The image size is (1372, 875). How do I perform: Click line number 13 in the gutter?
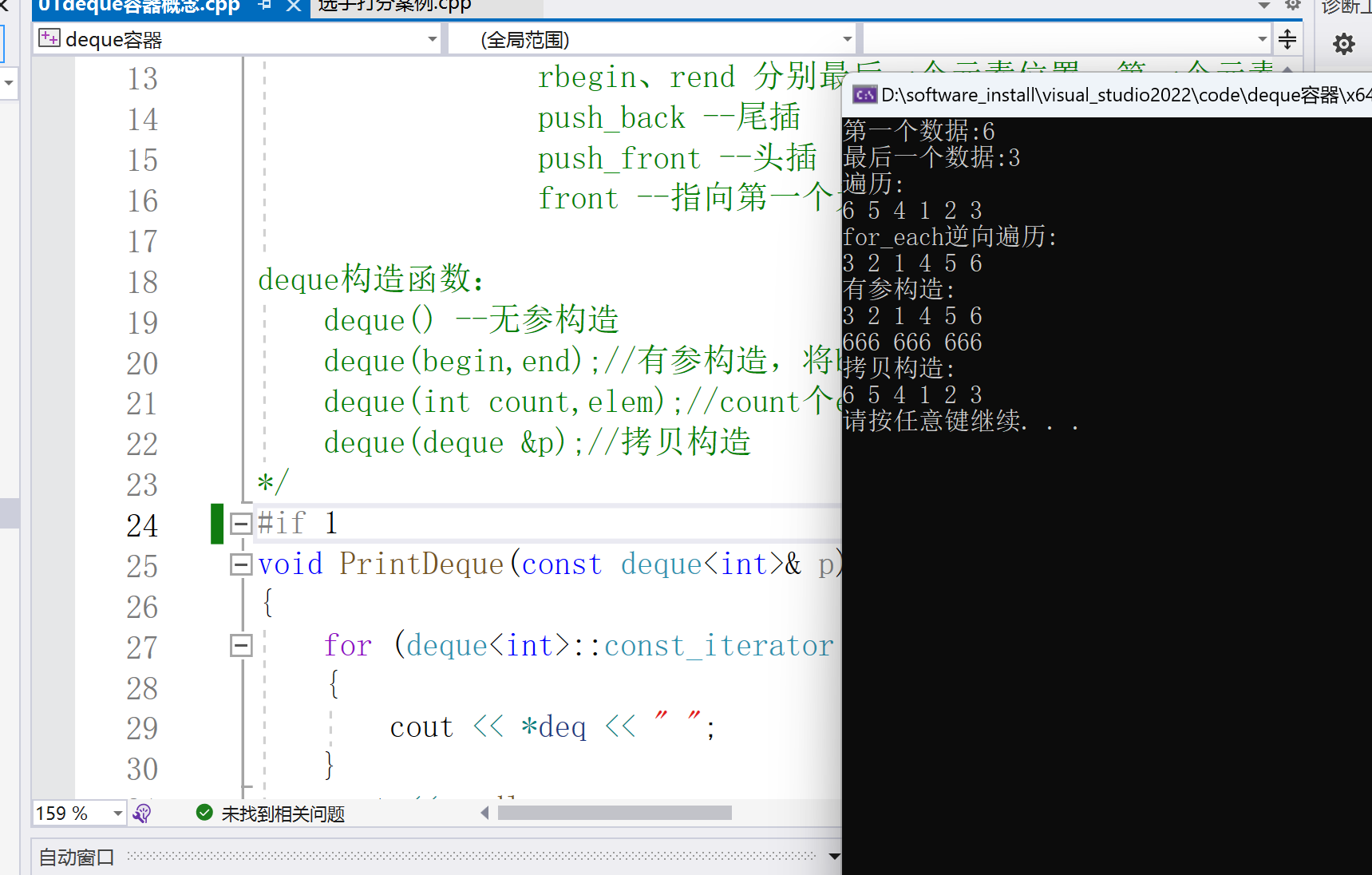142,78
